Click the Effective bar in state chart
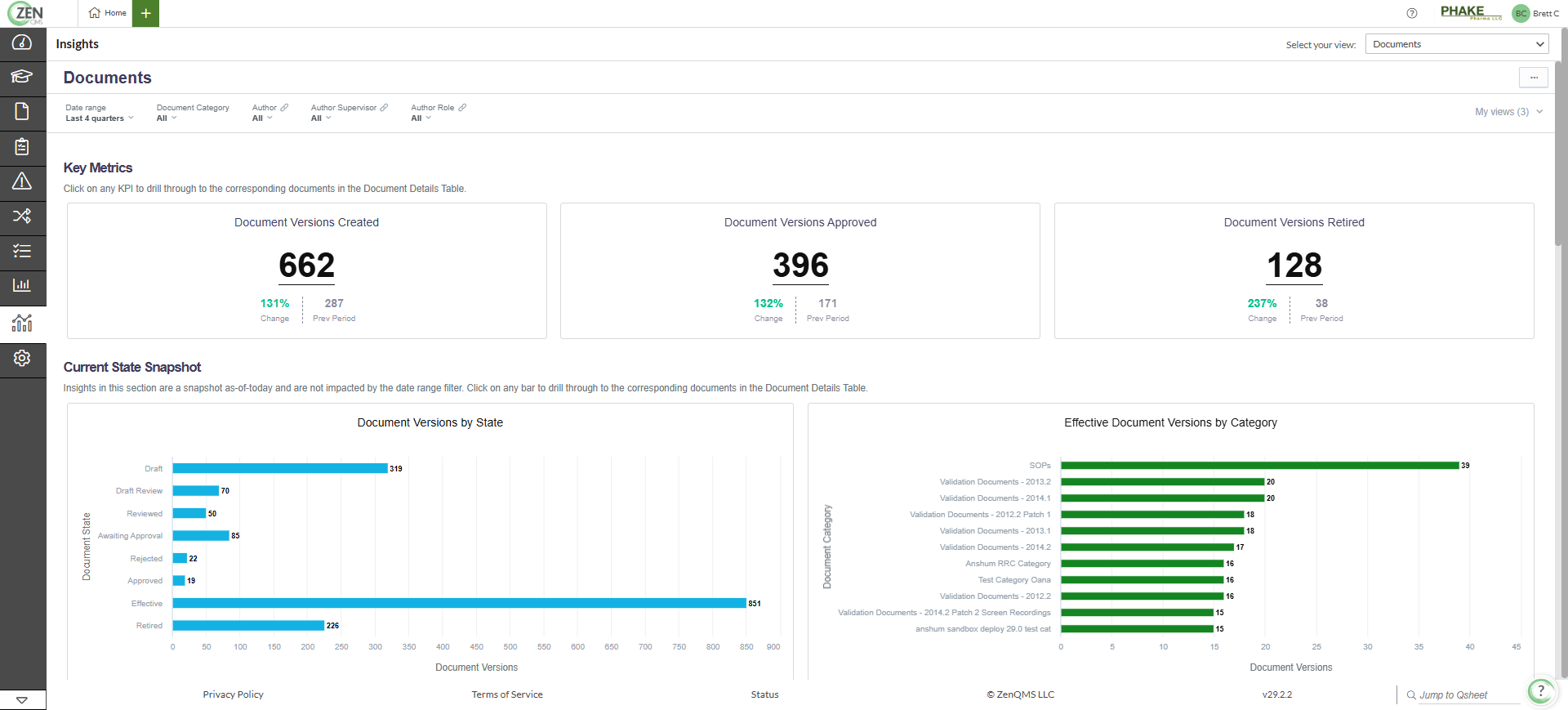This screenshot has width=1568, height=710. (x=458, y=603)
